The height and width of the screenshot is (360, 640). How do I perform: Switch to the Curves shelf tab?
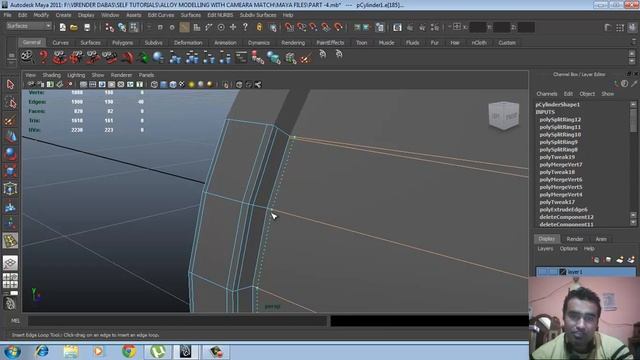60,43
